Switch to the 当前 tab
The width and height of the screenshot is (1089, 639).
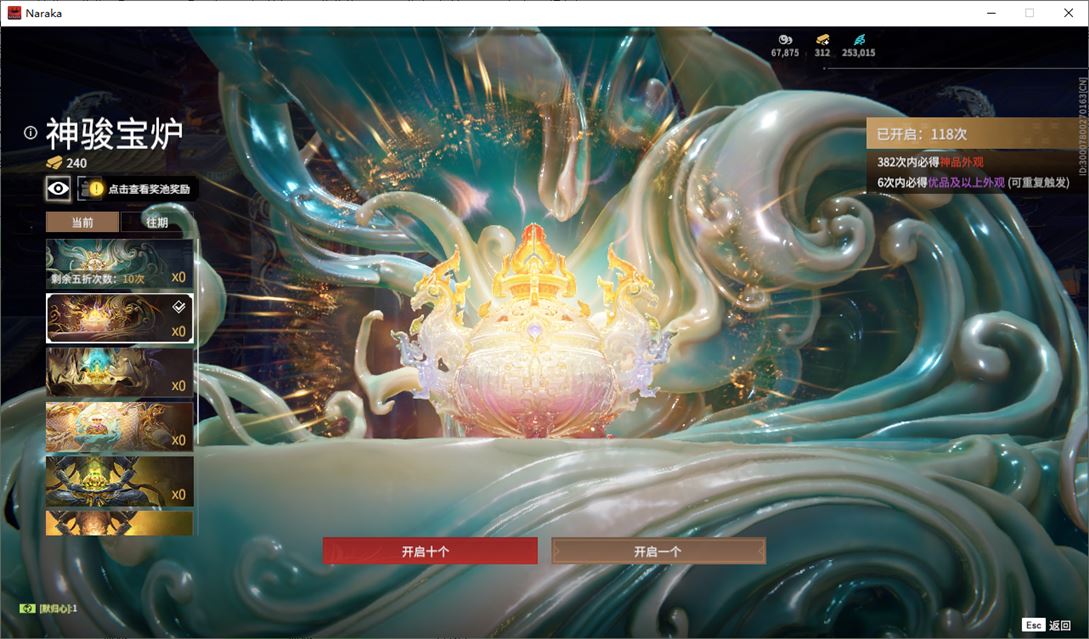83,222
